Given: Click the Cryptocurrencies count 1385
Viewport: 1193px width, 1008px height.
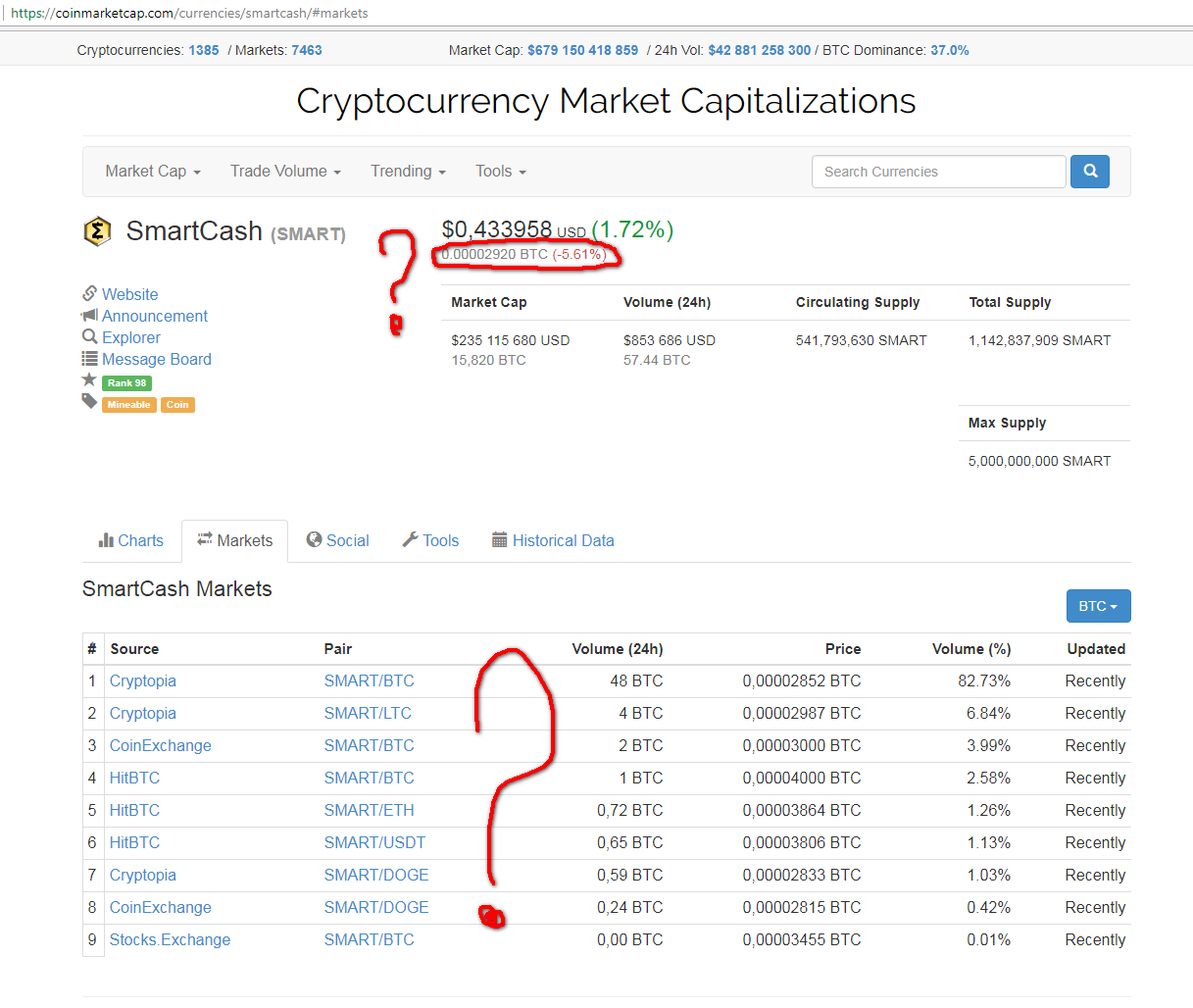Looking at the screenshot, I should [x=204, y=50].
